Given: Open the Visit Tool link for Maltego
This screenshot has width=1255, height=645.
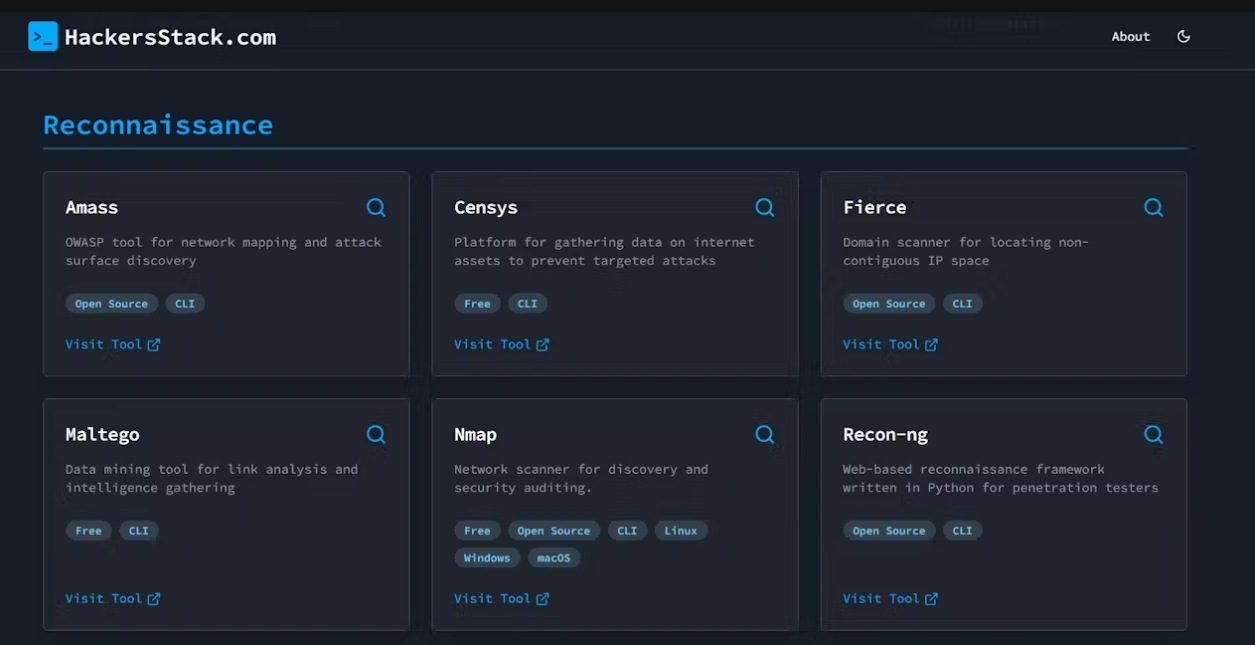Looking at the screenshot, I should point(113,598).
